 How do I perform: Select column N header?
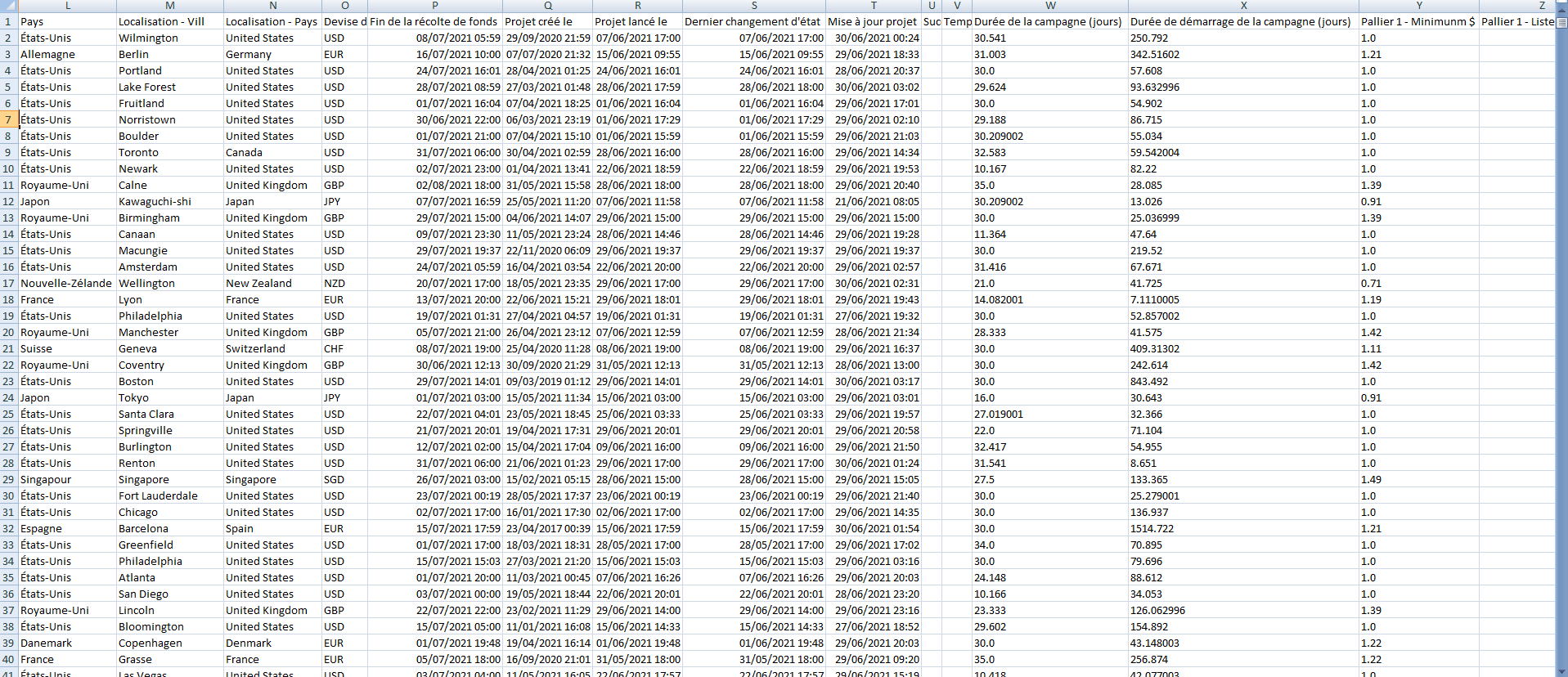tap(272, 6)
